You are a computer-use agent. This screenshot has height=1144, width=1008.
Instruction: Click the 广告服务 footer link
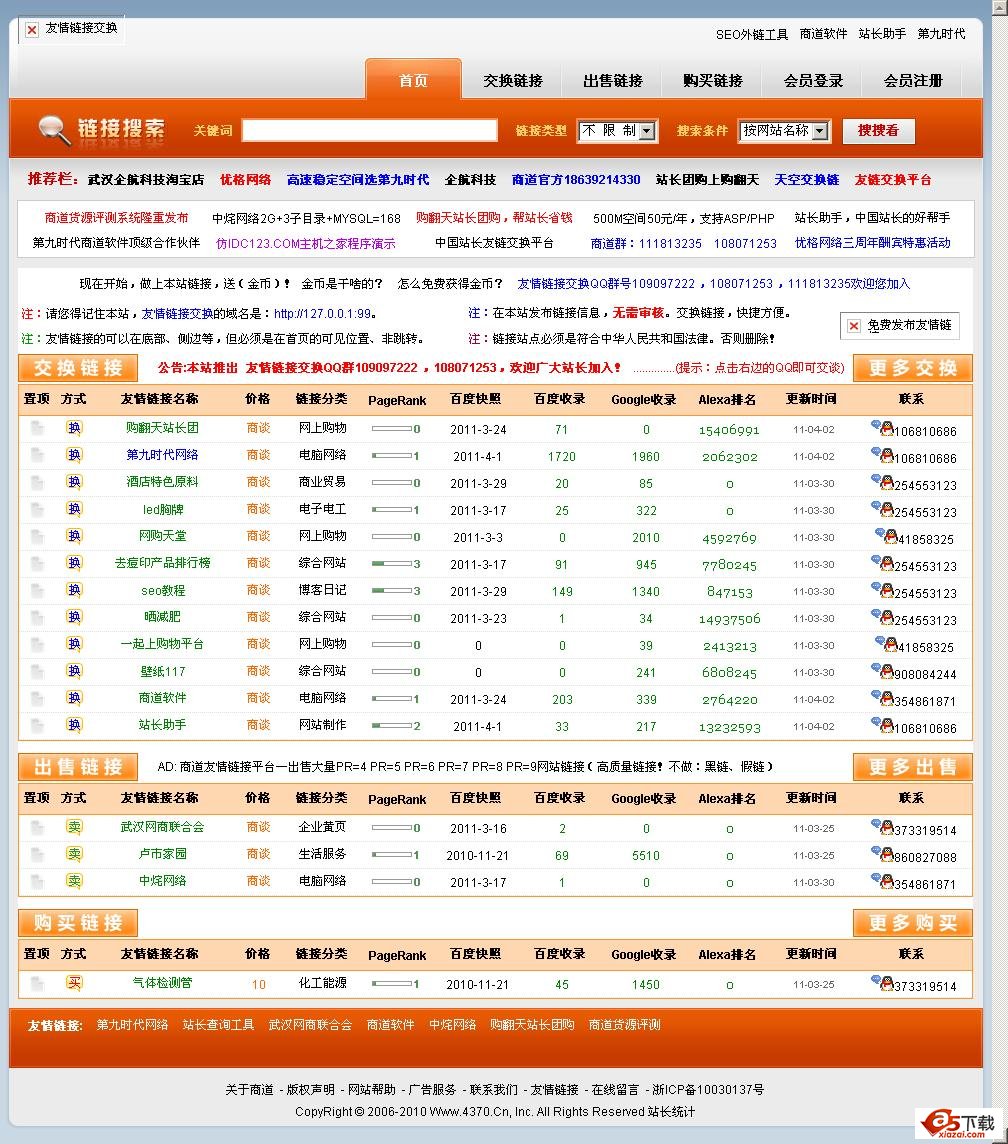click(x=433, y=1089)
